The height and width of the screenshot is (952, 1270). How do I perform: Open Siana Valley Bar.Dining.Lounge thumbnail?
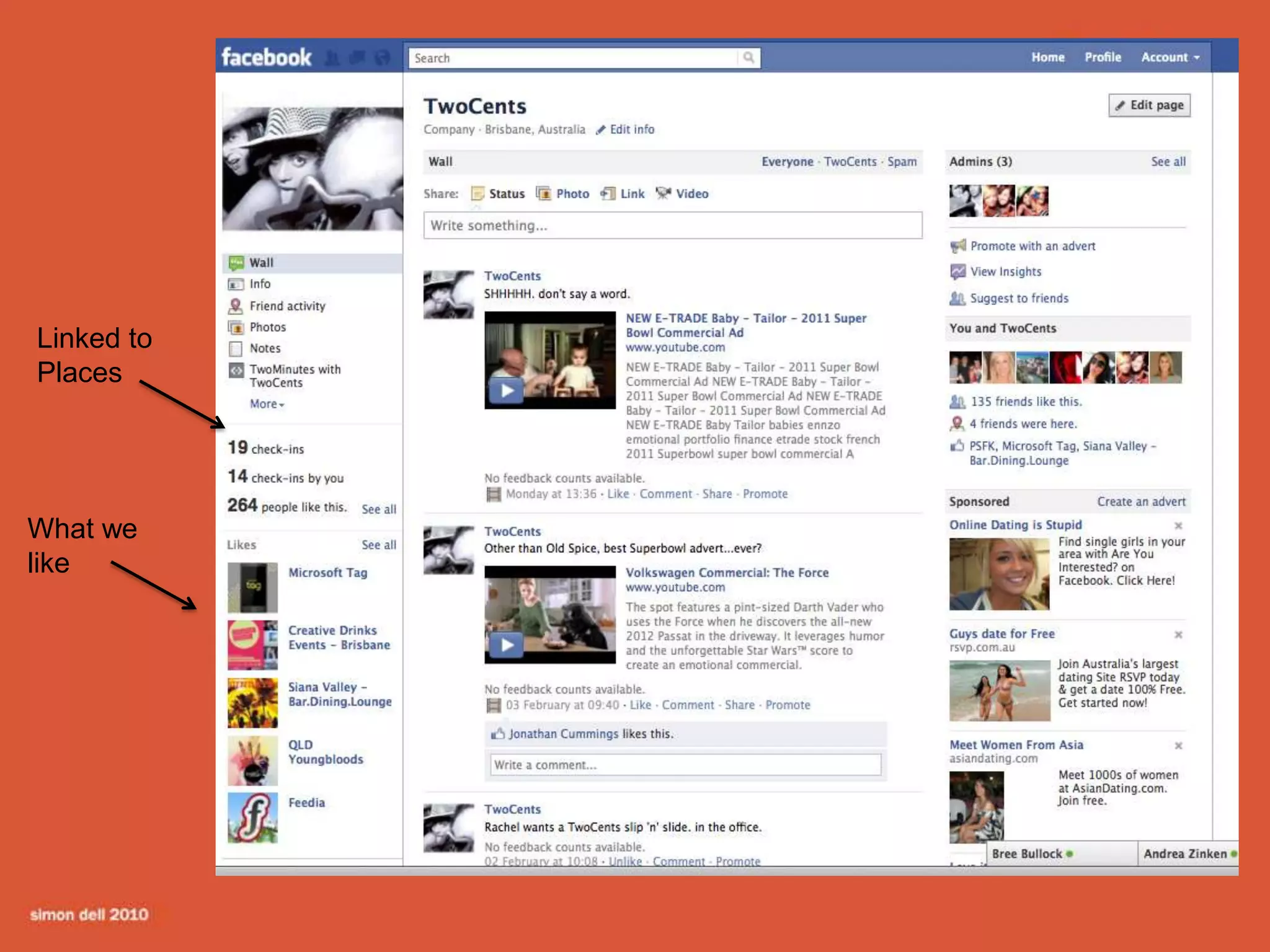point(252,702)
